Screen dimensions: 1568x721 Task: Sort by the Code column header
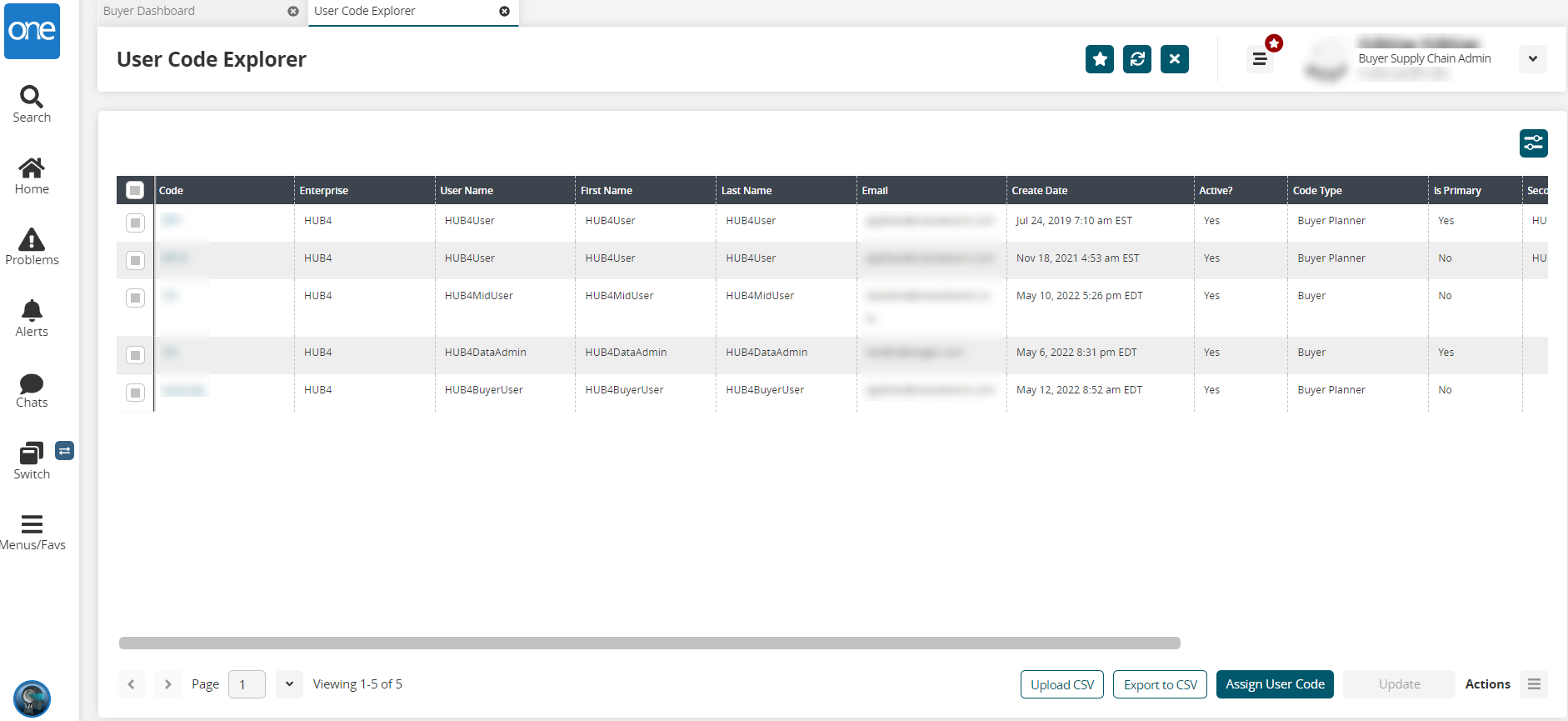pyautogui.click(x=224, y=190)
